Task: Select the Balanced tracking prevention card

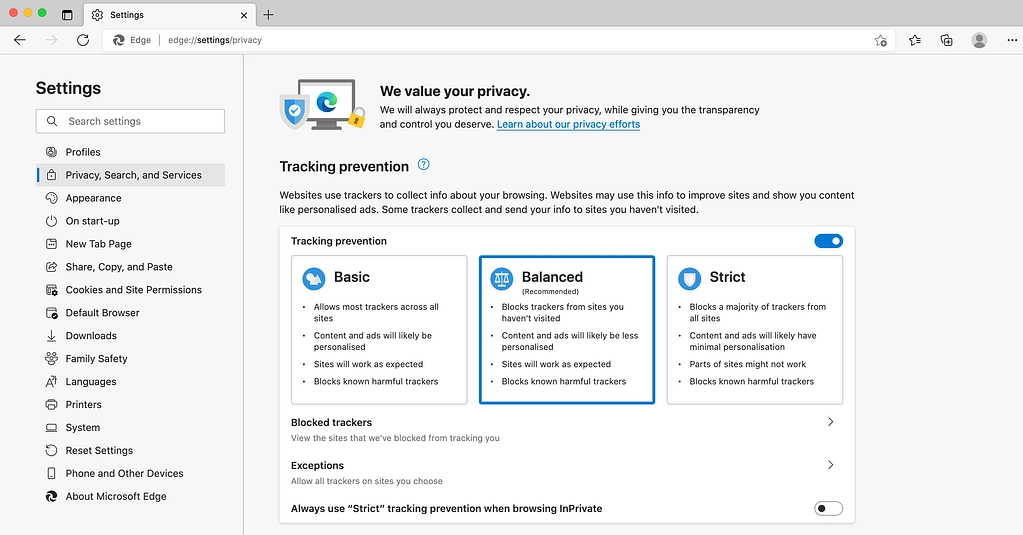Action: pyautogui.click(x=567, y=329)
